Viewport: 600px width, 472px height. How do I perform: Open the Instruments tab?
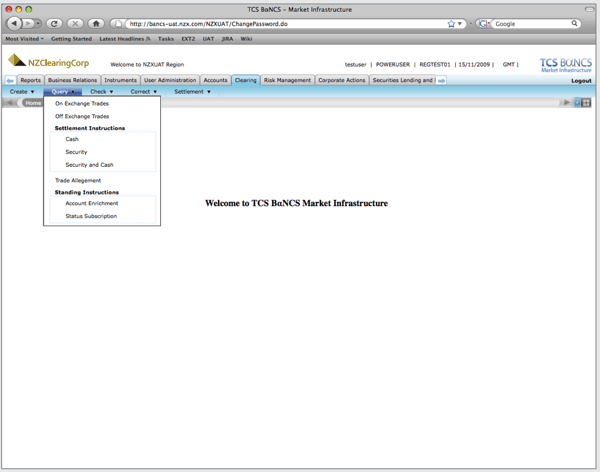point(120,80)
